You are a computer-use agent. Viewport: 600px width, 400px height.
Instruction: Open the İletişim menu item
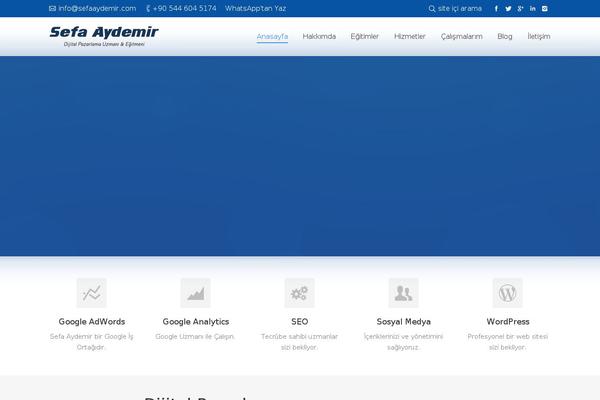[x=539, y=36]
